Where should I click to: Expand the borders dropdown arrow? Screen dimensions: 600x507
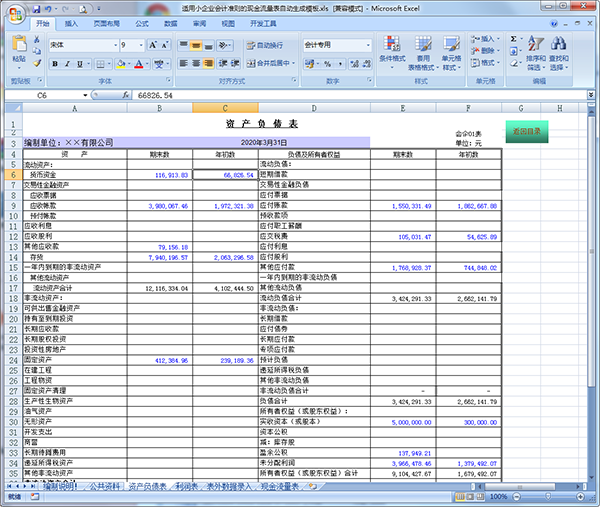click(x=109, y=64)
